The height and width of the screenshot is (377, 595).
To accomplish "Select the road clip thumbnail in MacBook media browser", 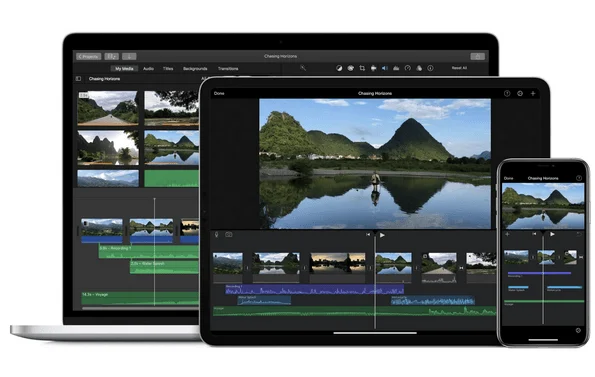I will pos(108,108).
